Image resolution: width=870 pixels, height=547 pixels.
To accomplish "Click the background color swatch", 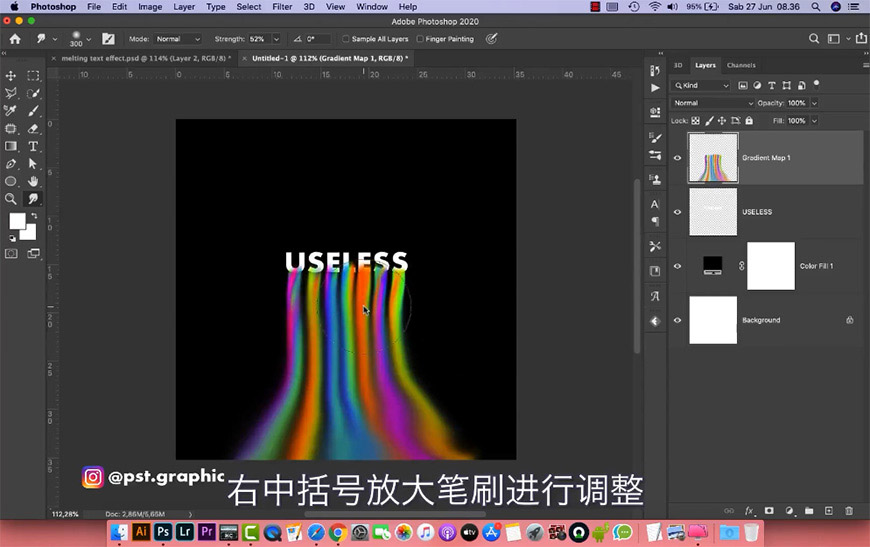I will (x=29, y=233).
